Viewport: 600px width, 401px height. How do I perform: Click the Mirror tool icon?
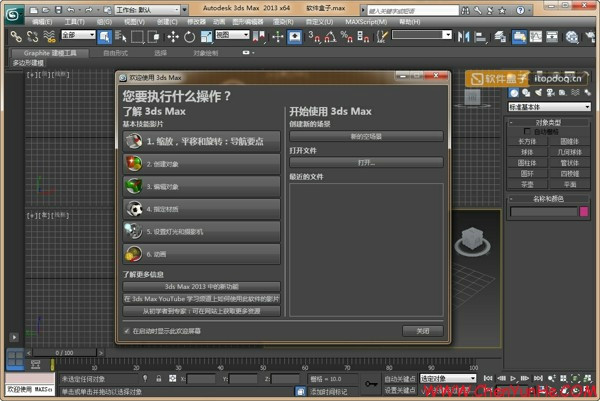[463, 37]
